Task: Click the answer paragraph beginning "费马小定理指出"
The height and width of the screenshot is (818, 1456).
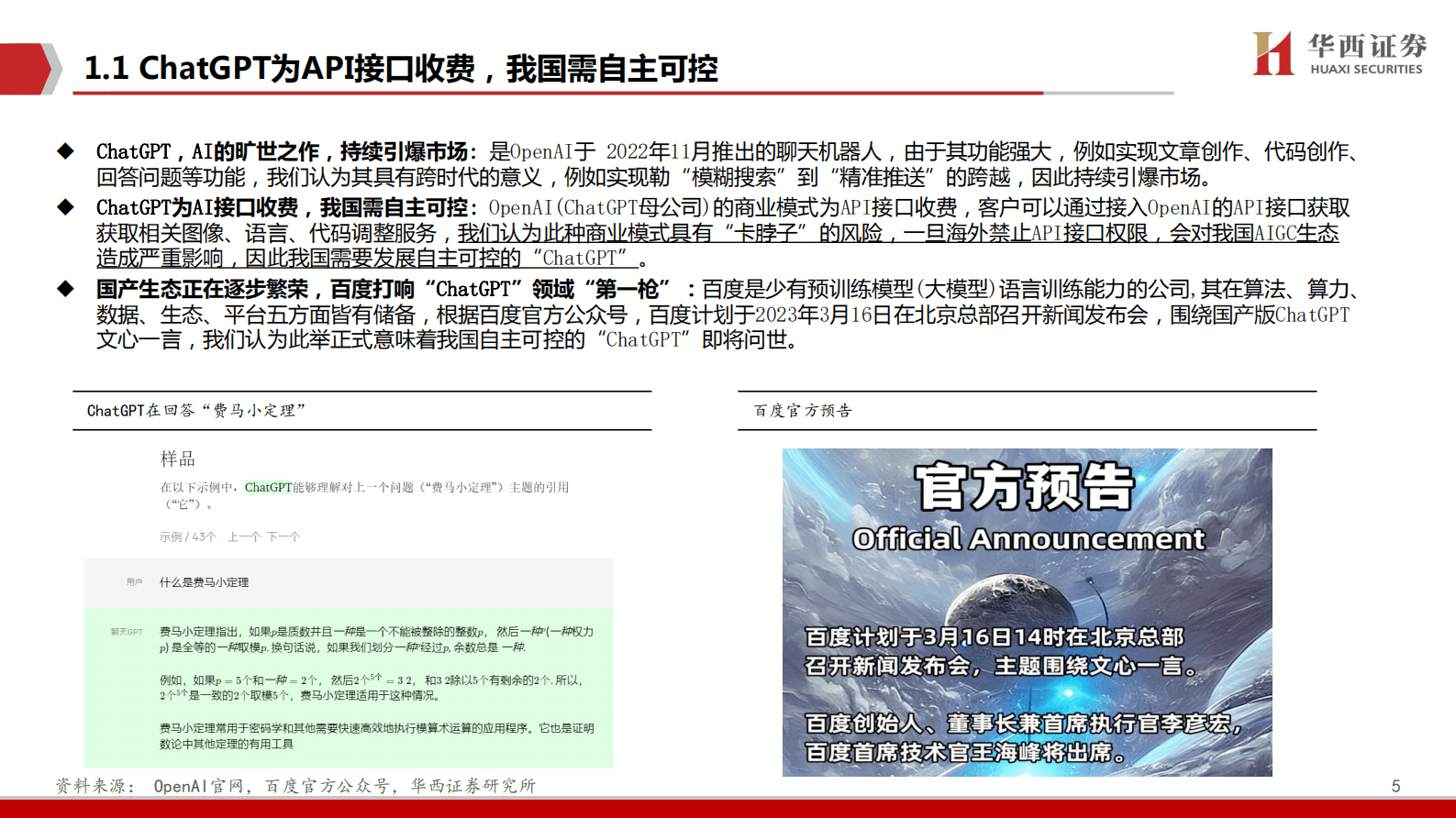Action: pyautogui.click(x=376, y=639)
